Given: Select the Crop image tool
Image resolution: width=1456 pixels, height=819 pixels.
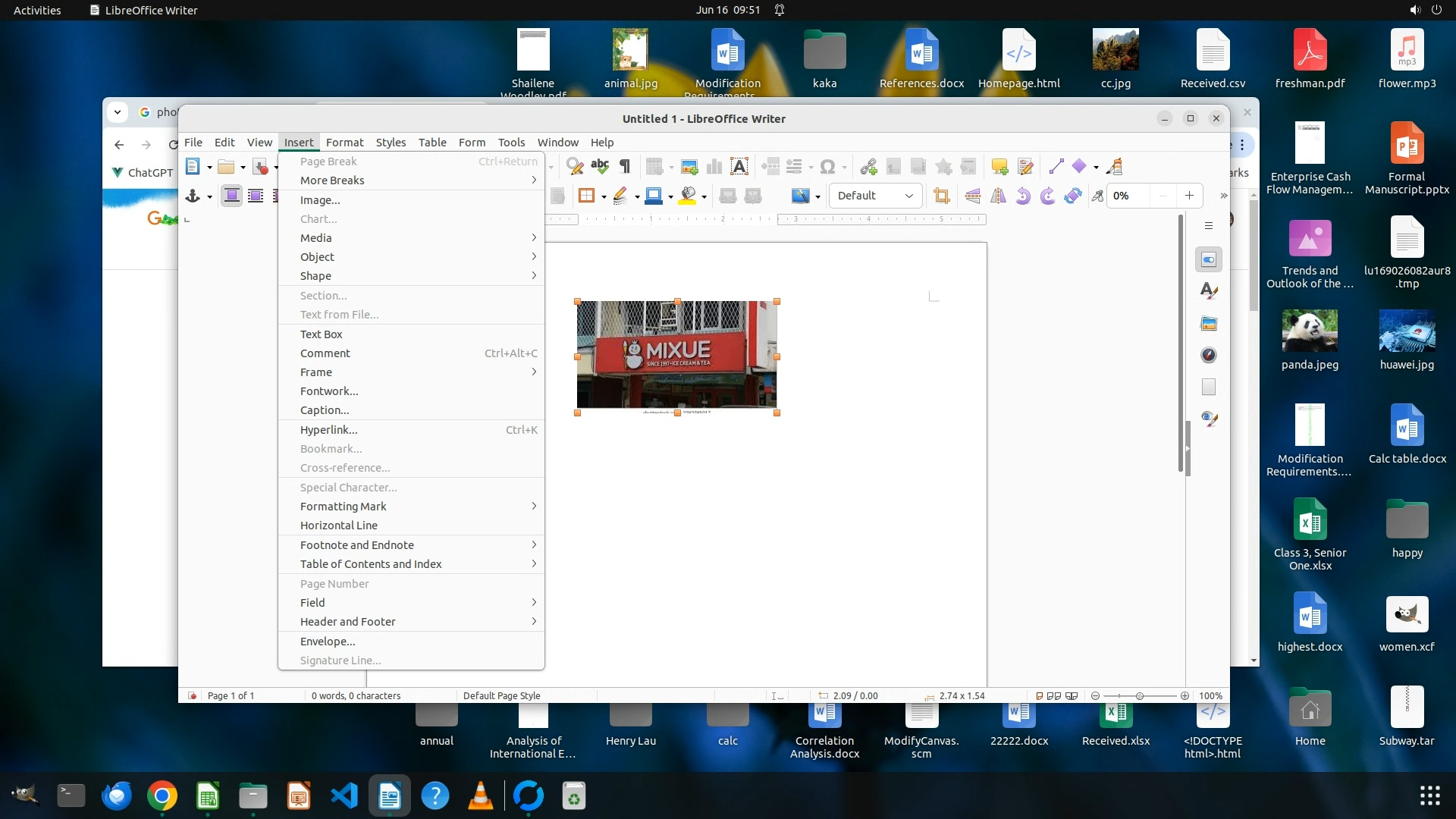Looking at the screenshot, I should click(x=942, y=196).
